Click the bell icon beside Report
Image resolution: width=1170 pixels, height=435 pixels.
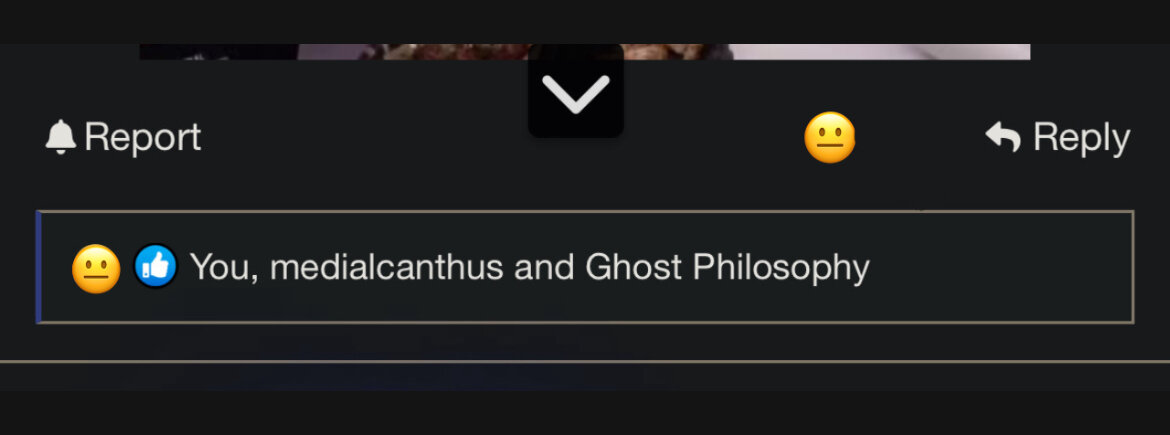(x=60, y=137)
